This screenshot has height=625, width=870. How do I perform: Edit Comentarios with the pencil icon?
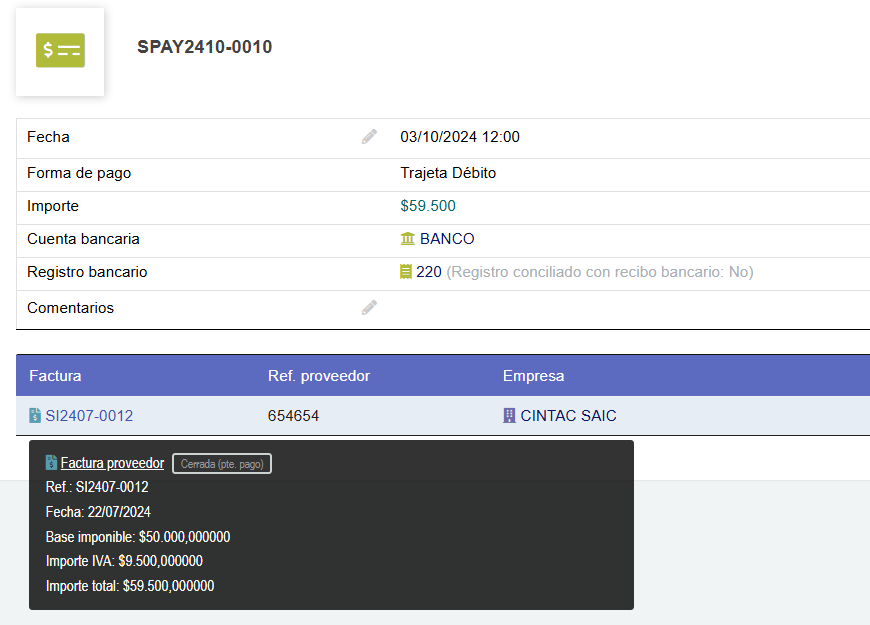tap(369, 307)
